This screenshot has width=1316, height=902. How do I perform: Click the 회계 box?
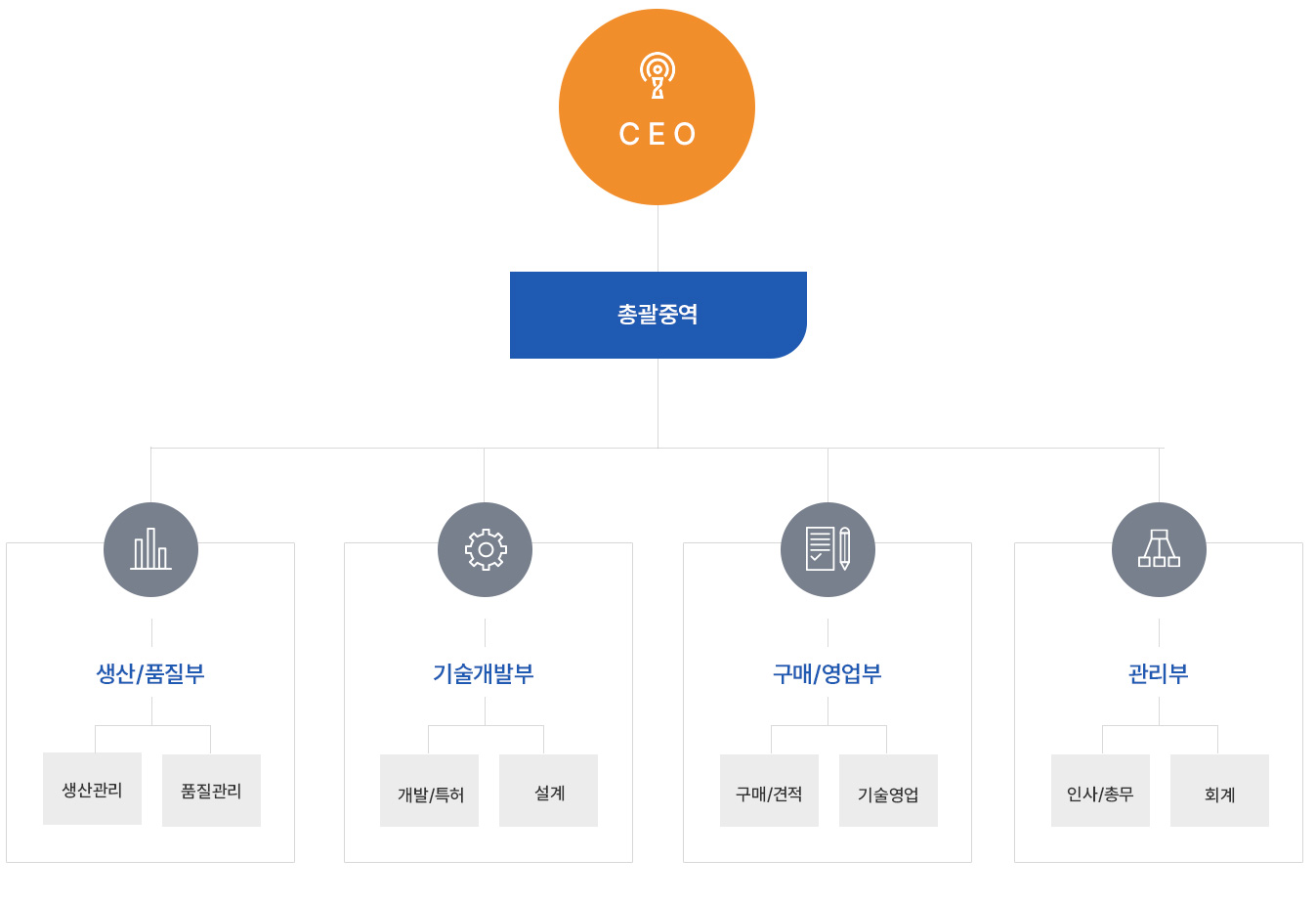click(x=1219, y=791)
